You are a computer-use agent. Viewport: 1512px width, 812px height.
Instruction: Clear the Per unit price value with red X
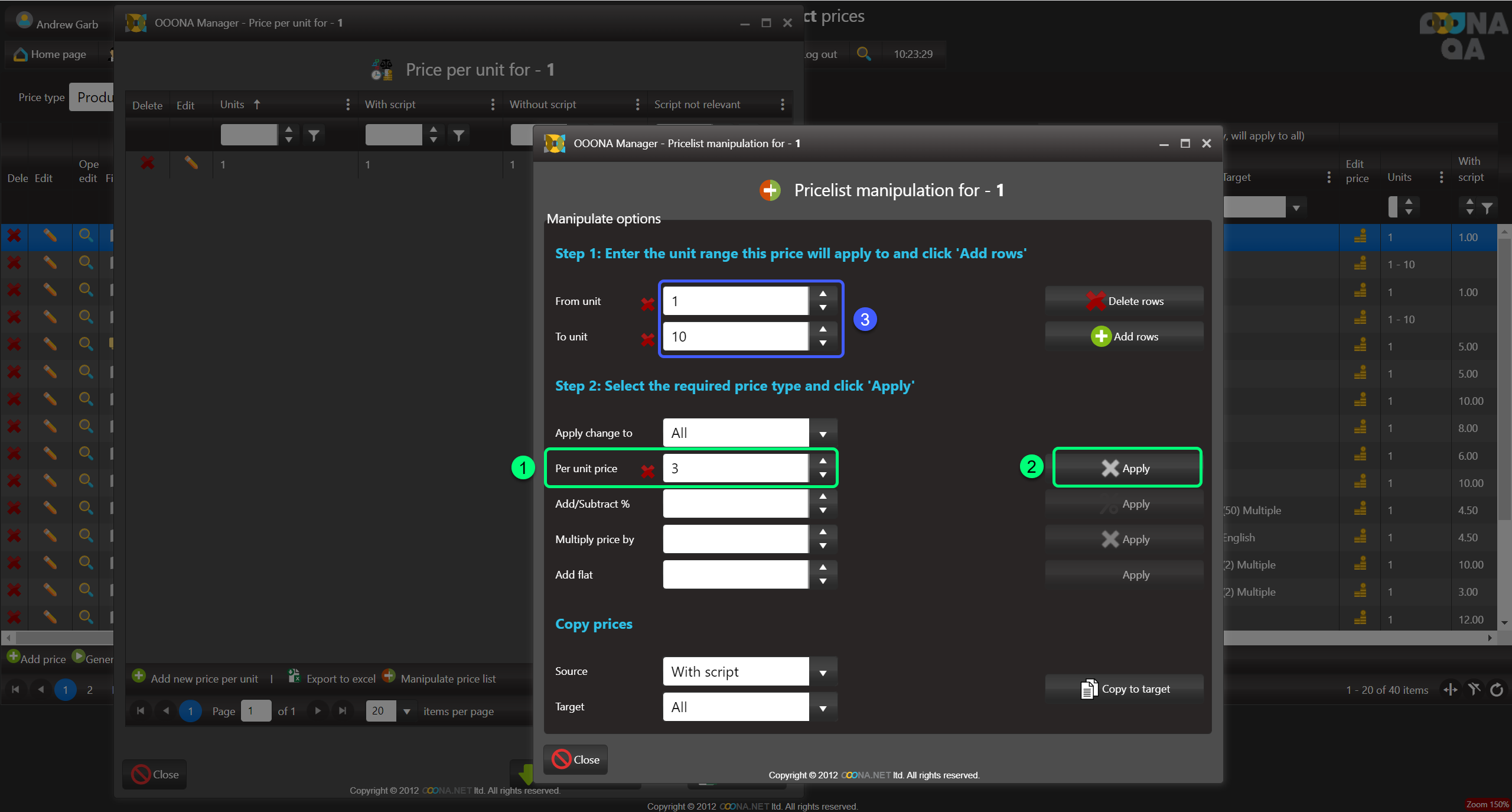647,471
